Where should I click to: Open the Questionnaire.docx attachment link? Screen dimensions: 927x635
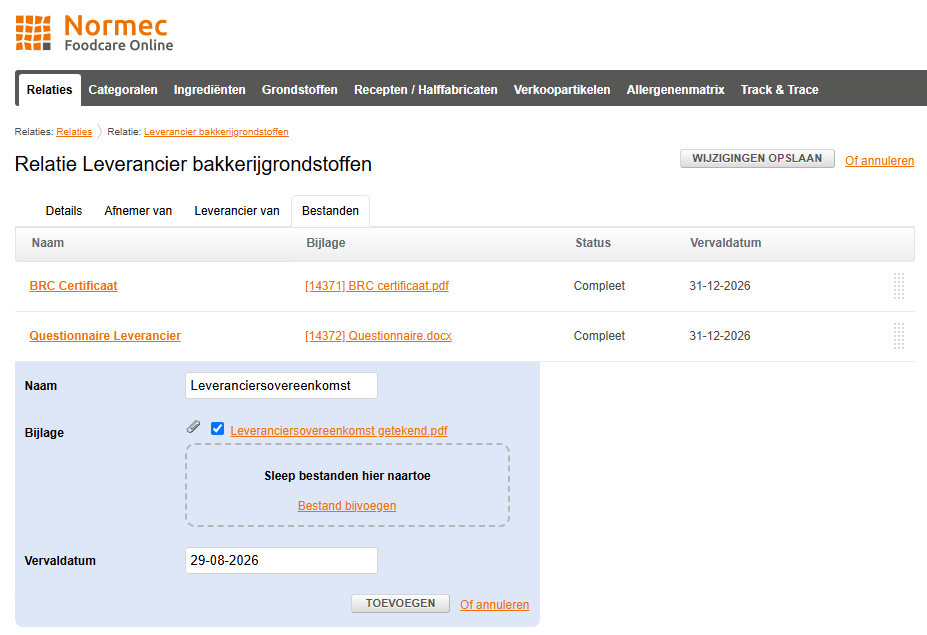coord(378,336)
